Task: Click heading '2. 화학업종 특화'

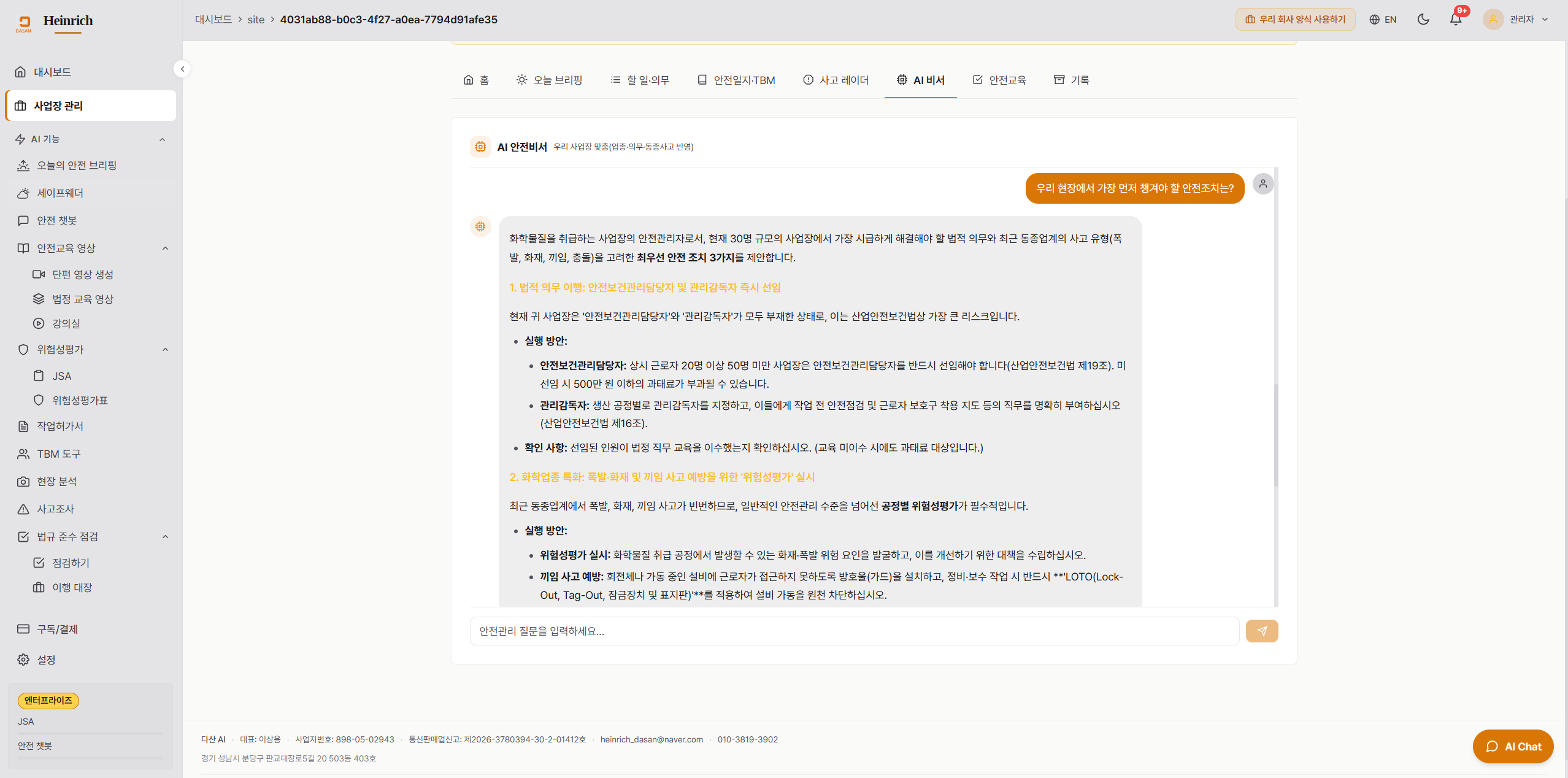Action: (x=662, y=477)
